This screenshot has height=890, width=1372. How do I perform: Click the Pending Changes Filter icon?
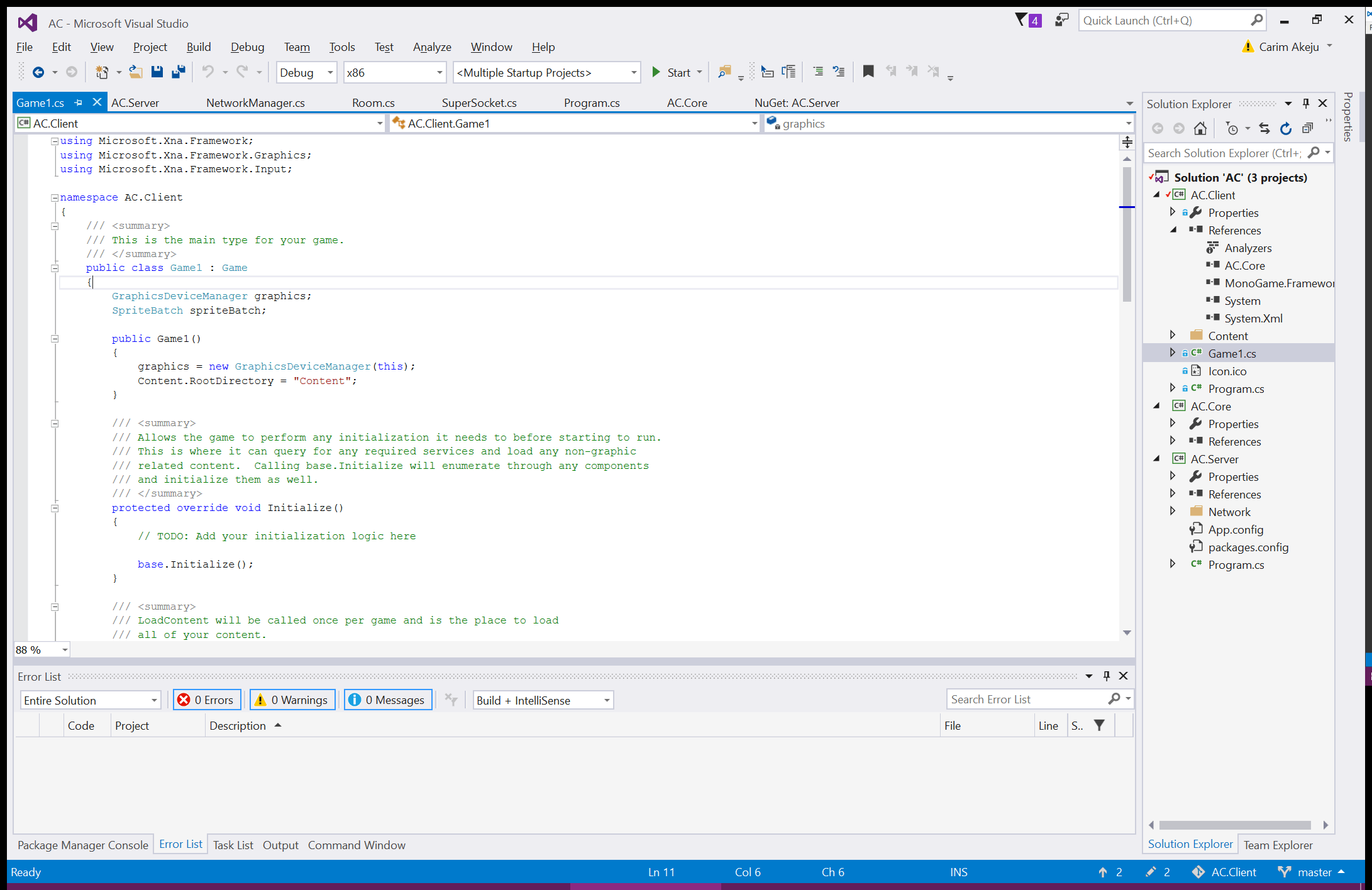tap(1232, 129)
